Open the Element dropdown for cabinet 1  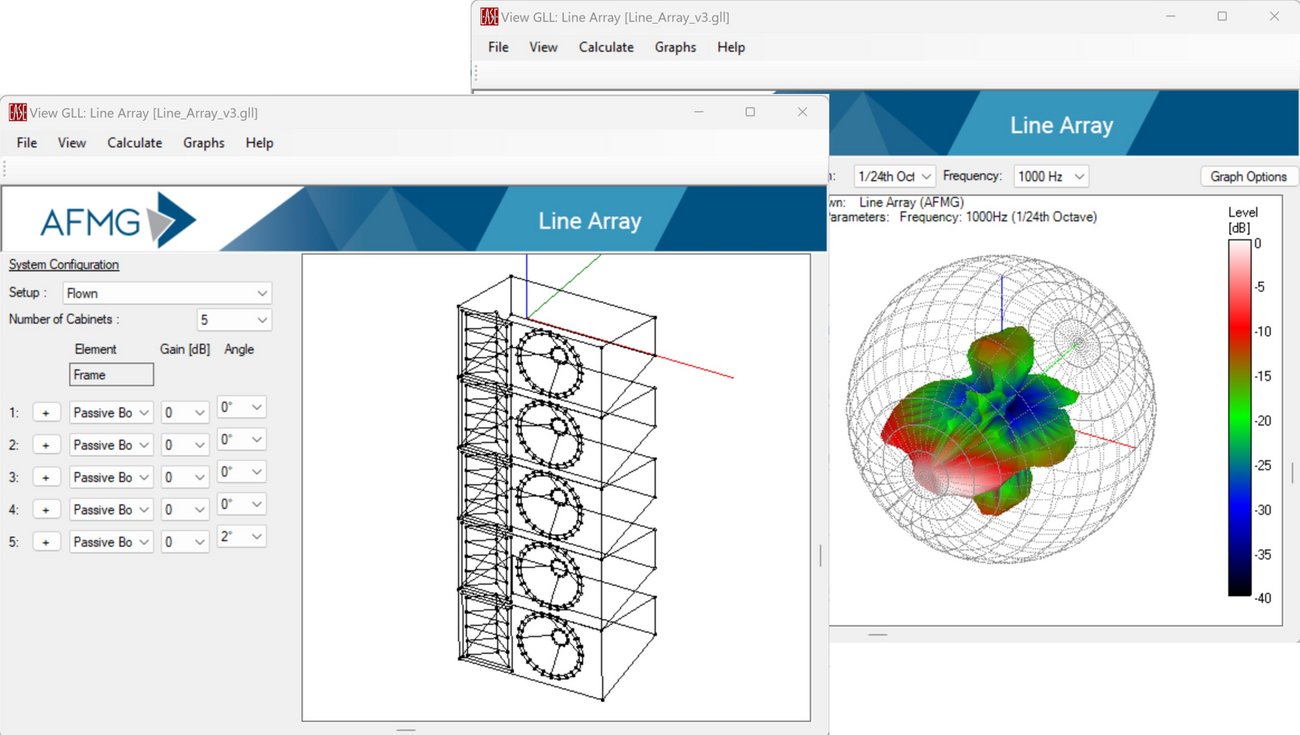point(110,411)
